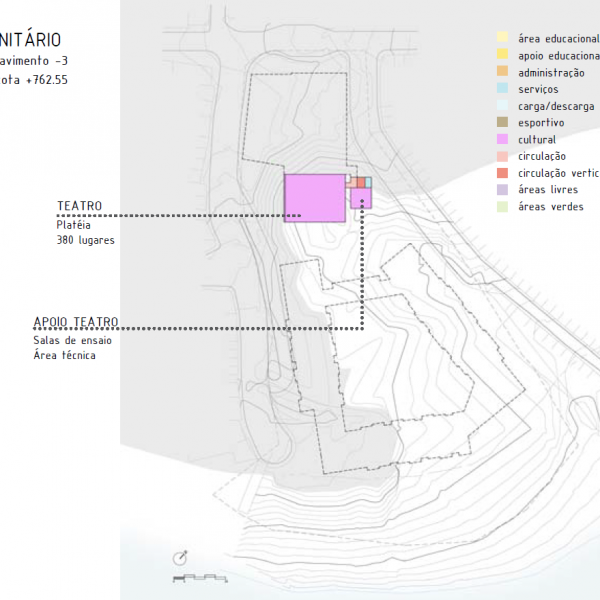Click the north arrow compass icon
600x600 pixels.
coord(180,557)
